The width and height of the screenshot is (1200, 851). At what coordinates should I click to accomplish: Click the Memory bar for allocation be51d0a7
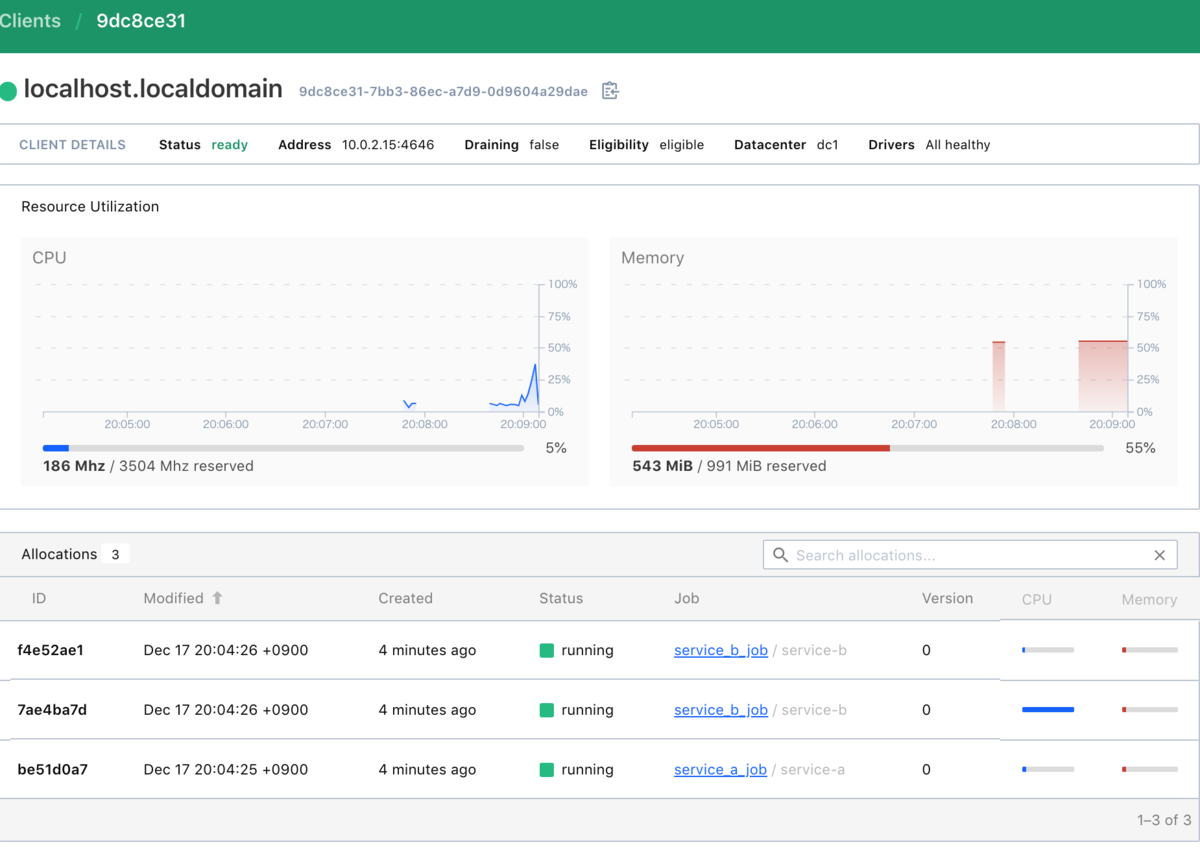1150,770
